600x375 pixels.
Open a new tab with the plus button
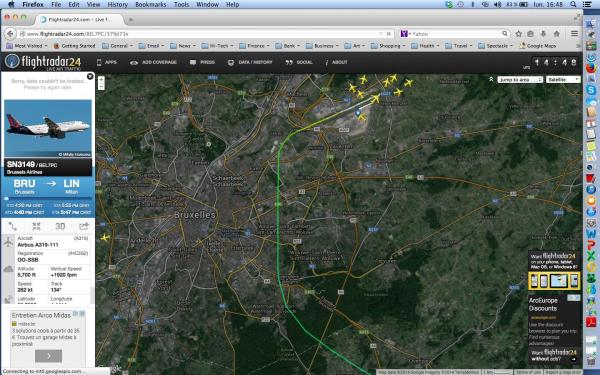pos(130,20)
